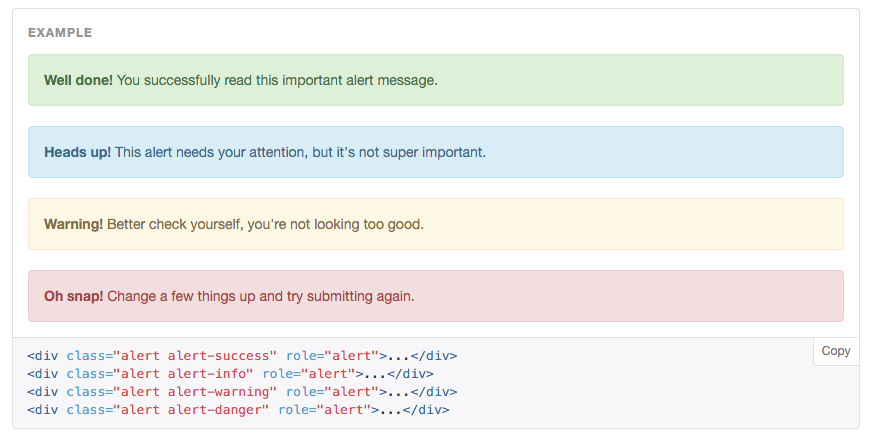Image resolution: width=871 pixels, height=442 pixels.
Task: Select the bold "Well done!" text
Action: point(78,80)
